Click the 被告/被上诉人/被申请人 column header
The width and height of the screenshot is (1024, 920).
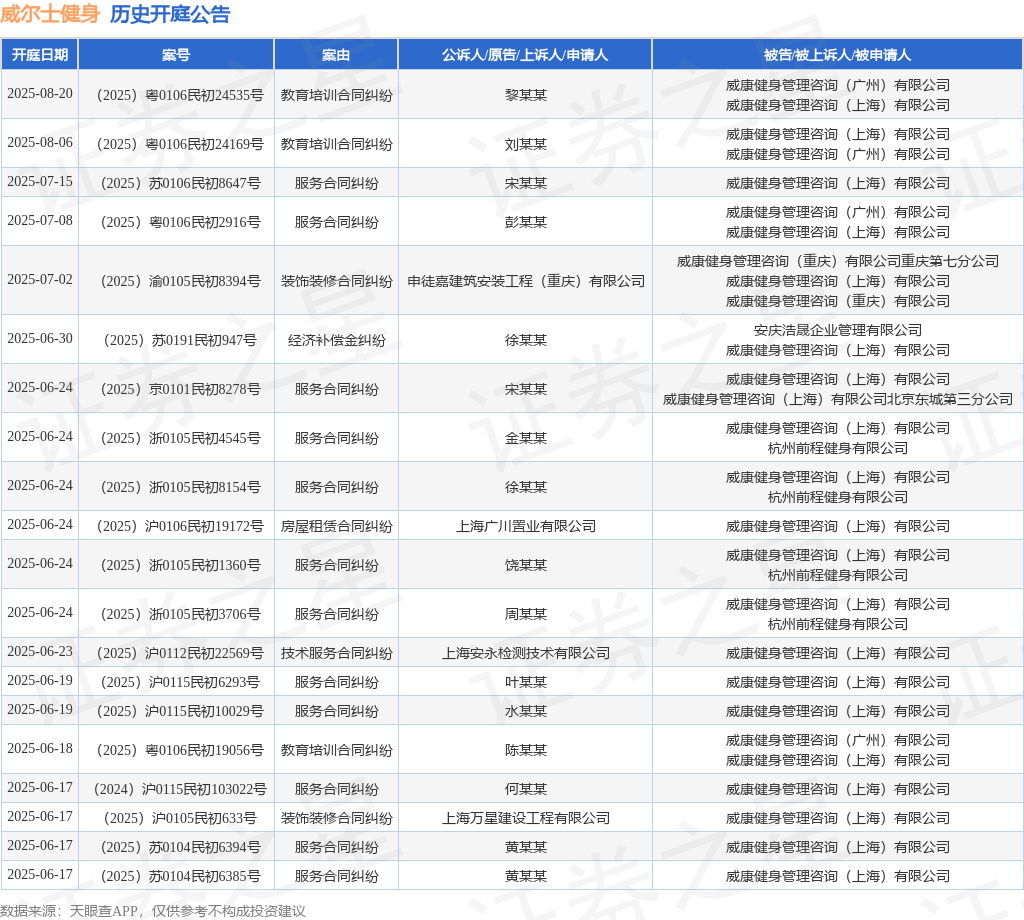[837, 55]
